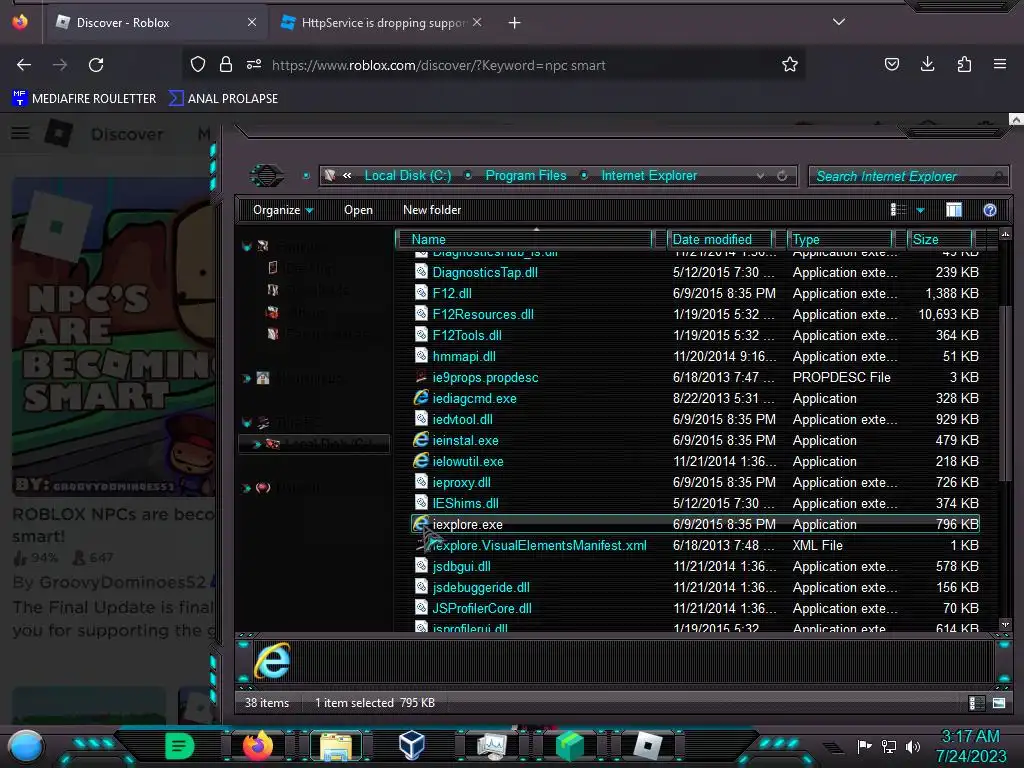Open the Roblox side navigation hamburger menu
The height and width of the screenshot is (768, 1024).
20,133
